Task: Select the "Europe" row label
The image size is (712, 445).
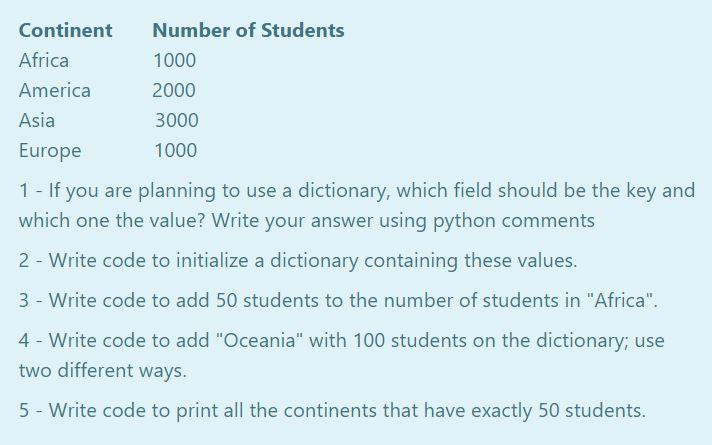Action: (50, 150)
